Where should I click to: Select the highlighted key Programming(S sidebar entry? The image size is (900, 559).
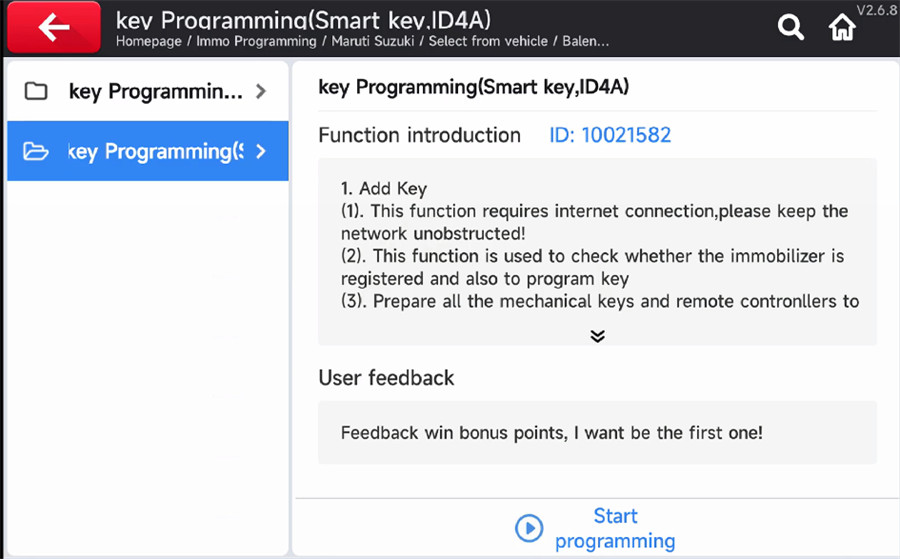[x=148, y=151]
